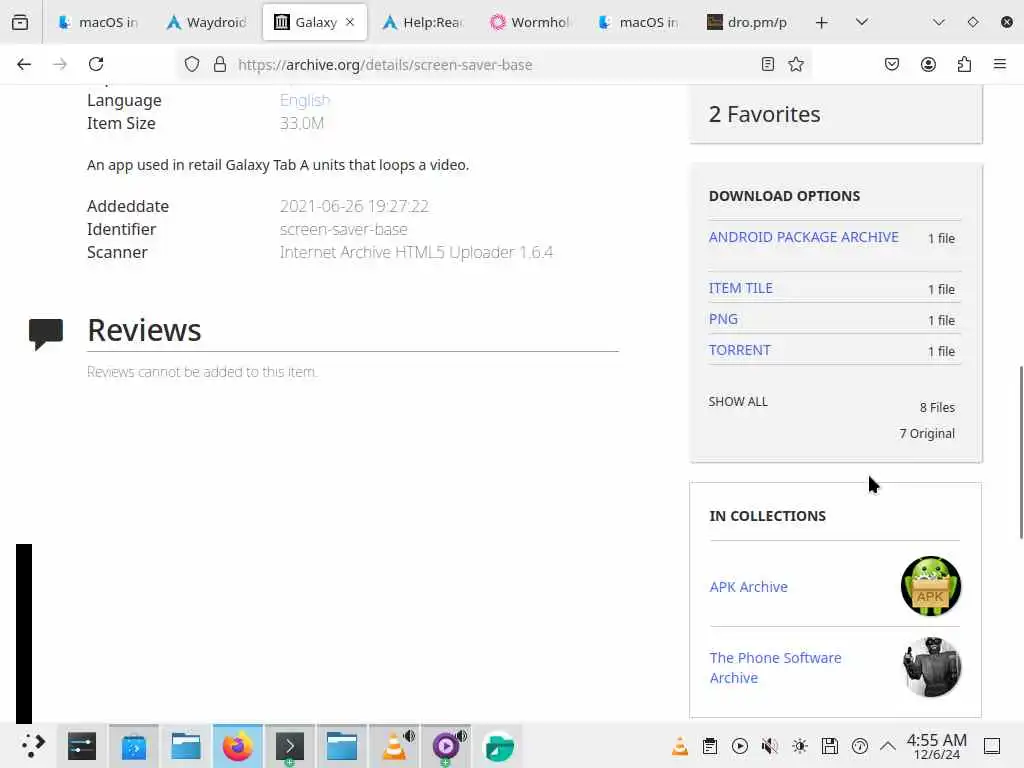Open the PNG download link
This screenshot has width=1024, height=768.
[x=723, y=319]
